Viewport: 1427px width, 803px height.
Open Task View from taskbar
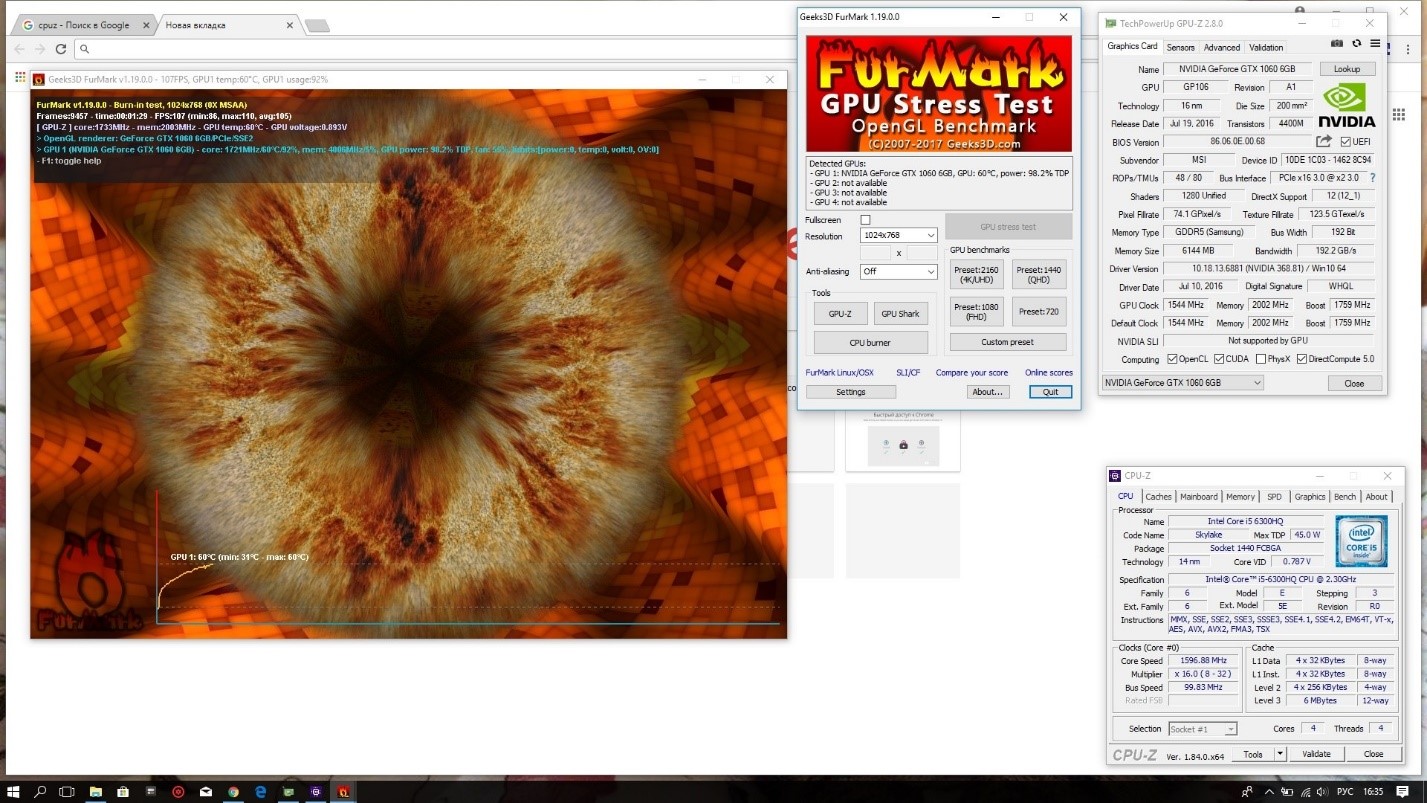tap(67, 792)
